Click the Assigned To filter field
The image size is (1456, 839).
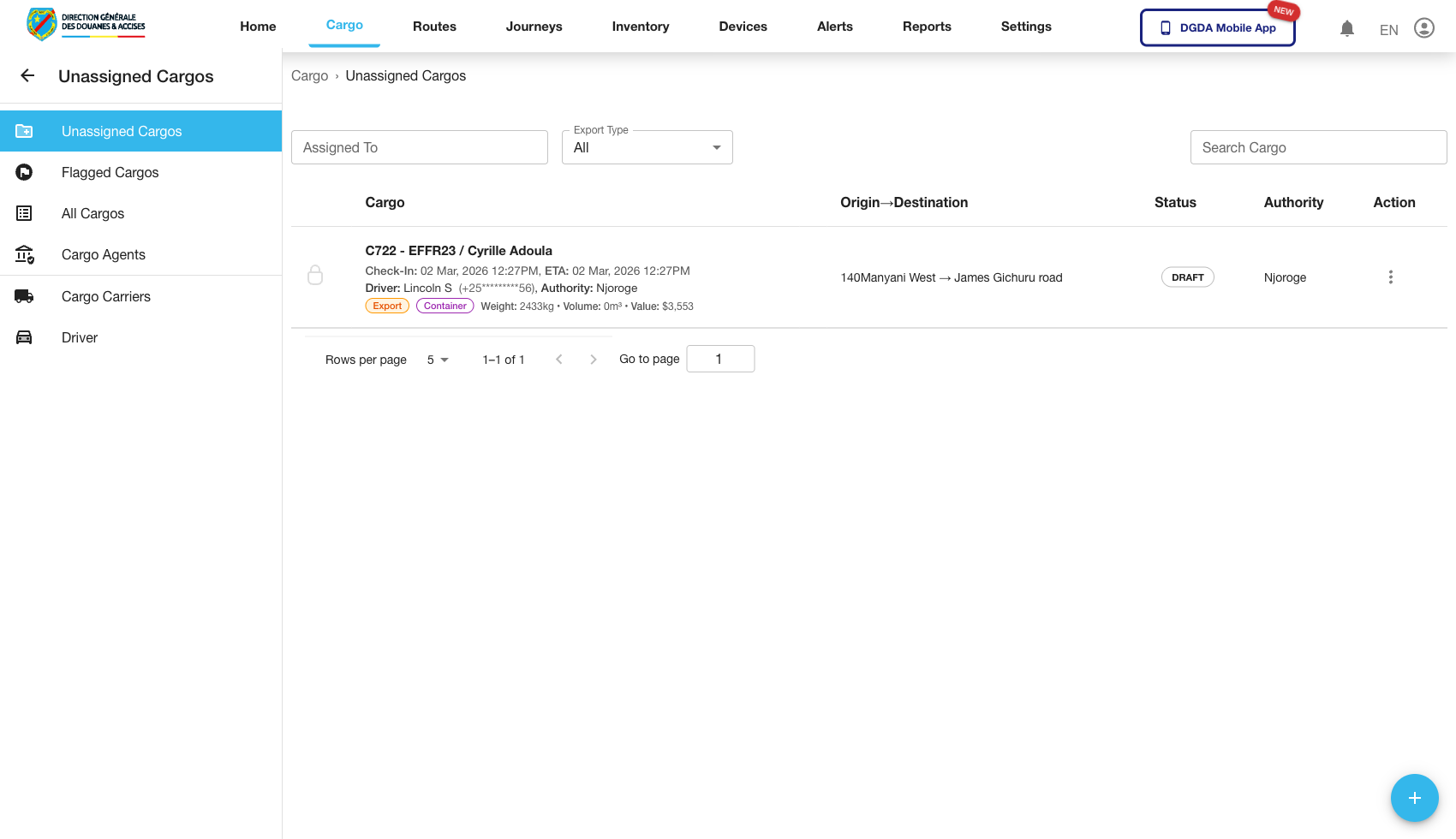pos(419,147)
